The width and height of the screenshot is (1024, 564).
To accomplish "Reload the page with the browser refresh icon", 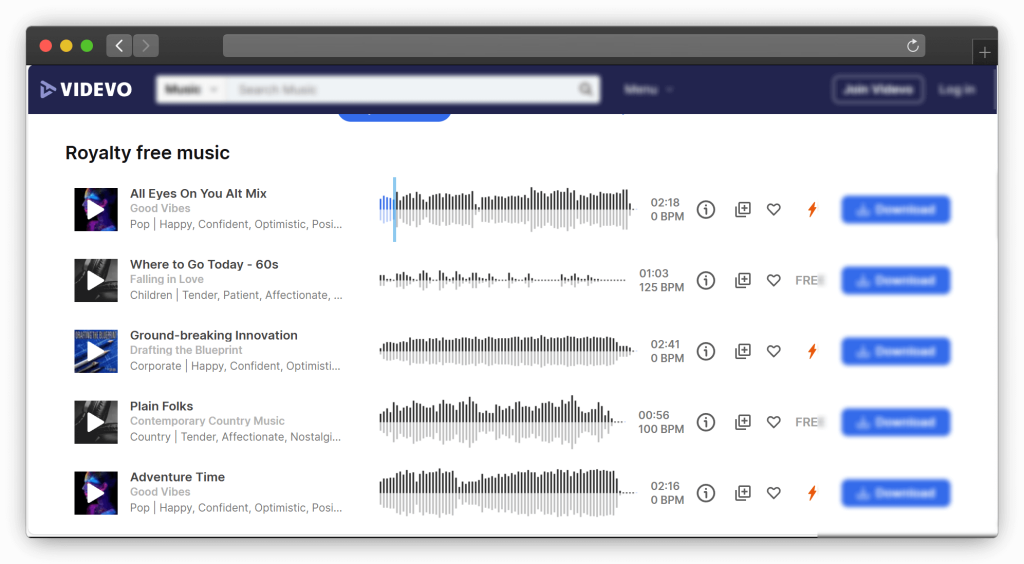I will point(912,46).
